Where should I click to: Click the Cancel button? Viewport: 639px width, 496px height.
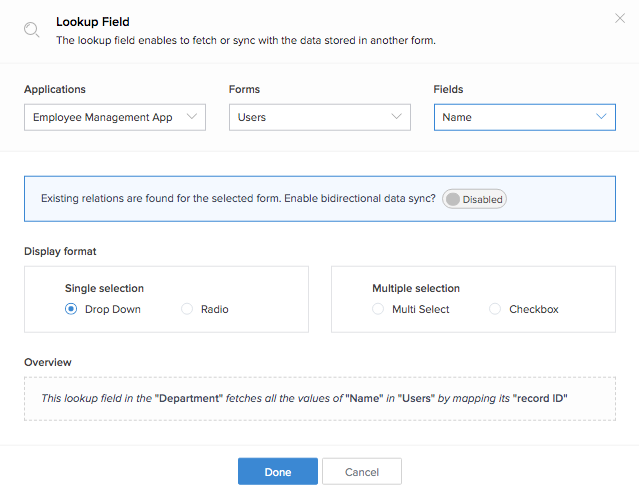point(362,472)
